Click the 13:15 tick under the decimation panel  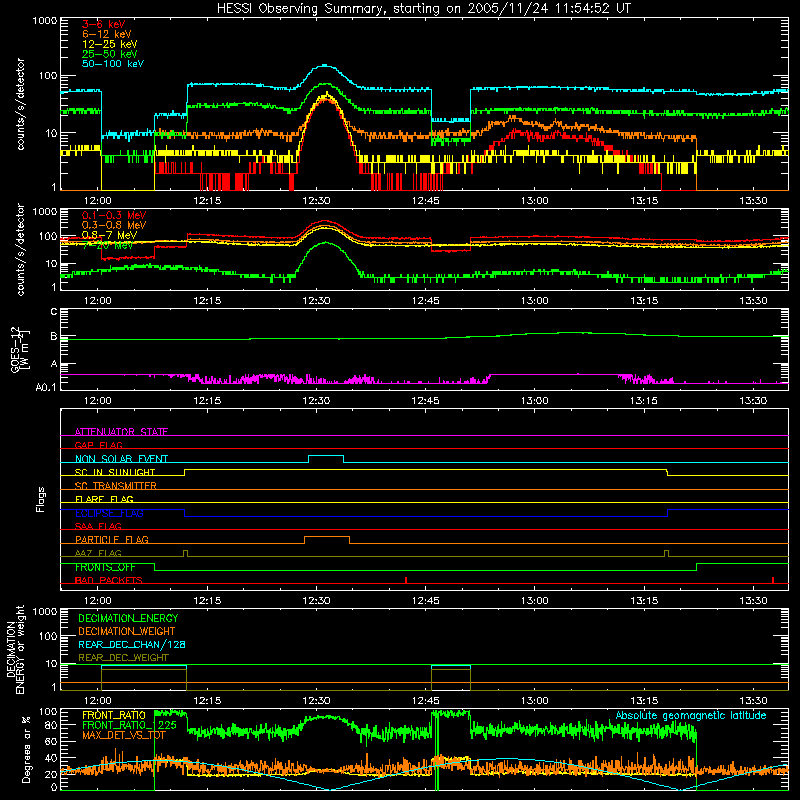tap(644, 701)
